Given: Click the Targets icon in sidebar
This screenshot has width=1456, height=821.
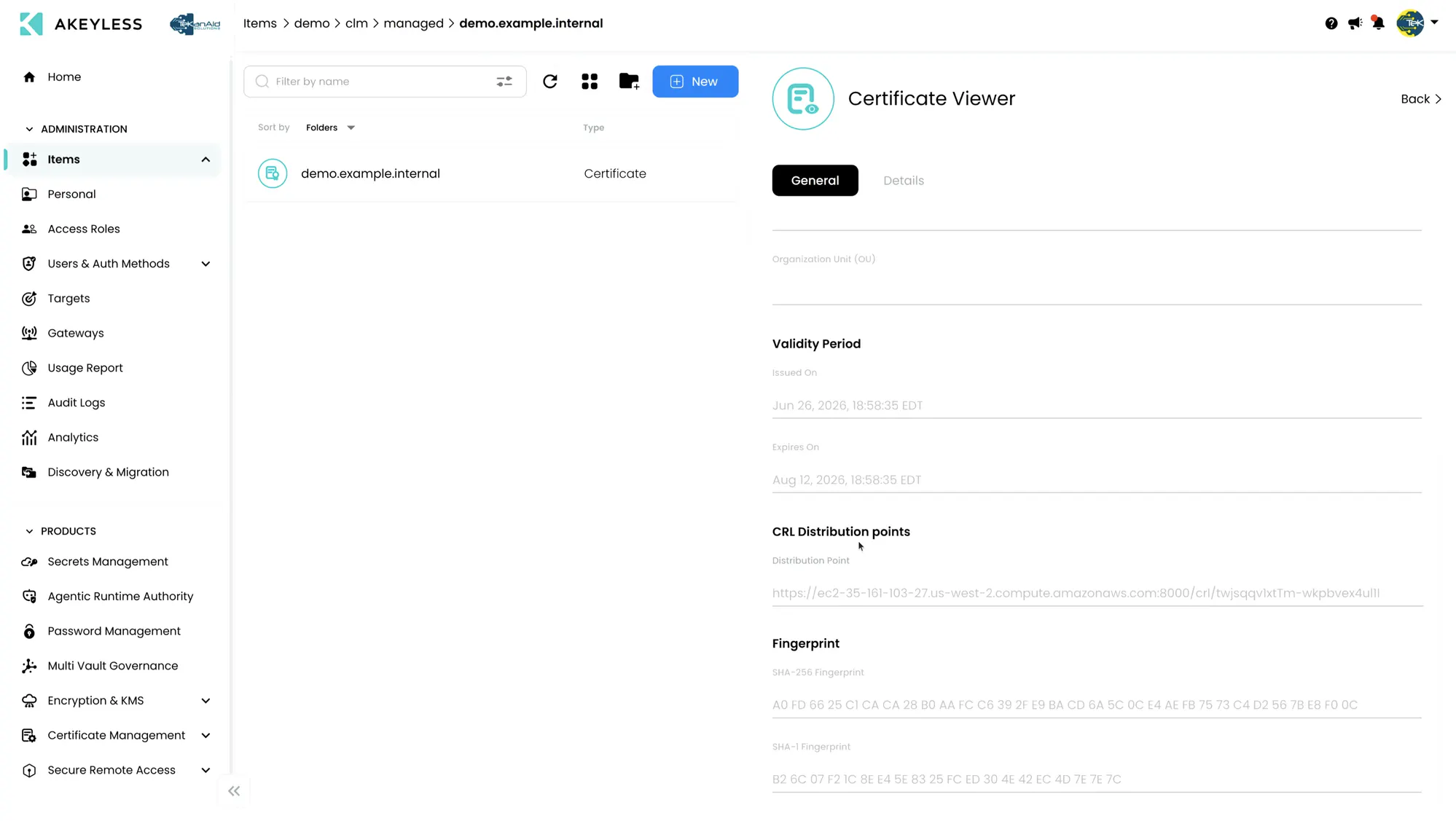Looking at the screenshot, I should (29, 299).
